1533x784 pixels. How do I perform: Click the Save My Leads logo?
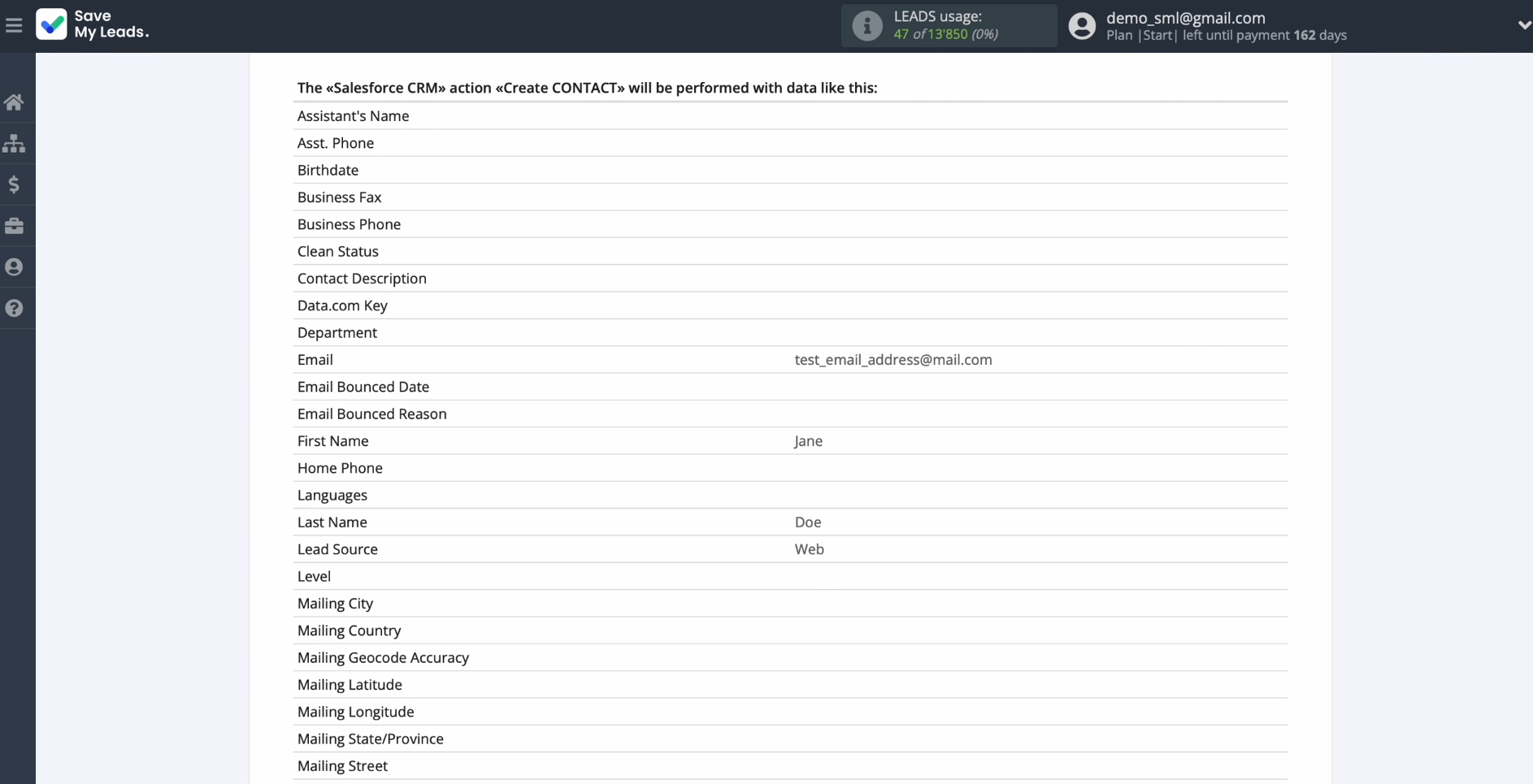[93, 24]
